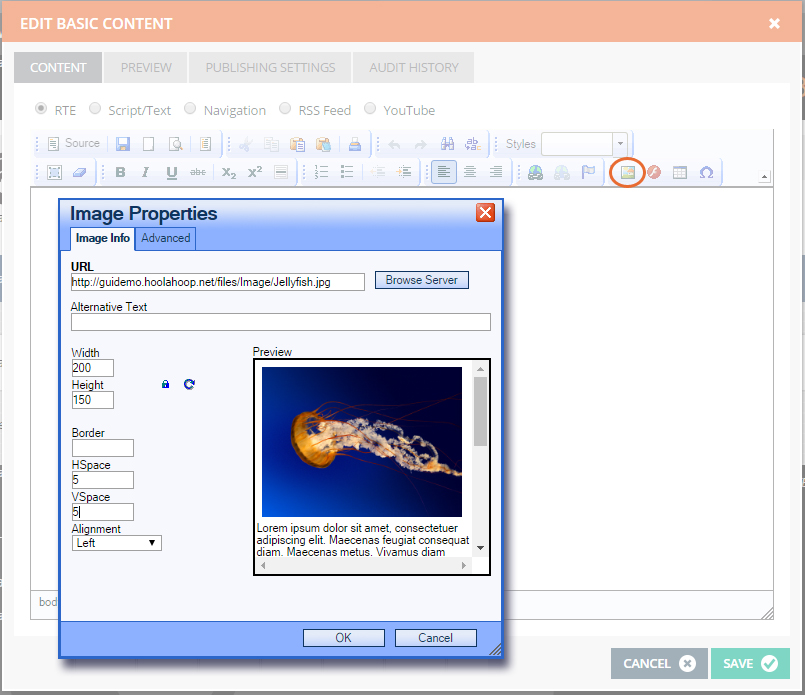Click the Insert Table icon
The height and width of the screenshot is (695, 805).
coord(680,172)
